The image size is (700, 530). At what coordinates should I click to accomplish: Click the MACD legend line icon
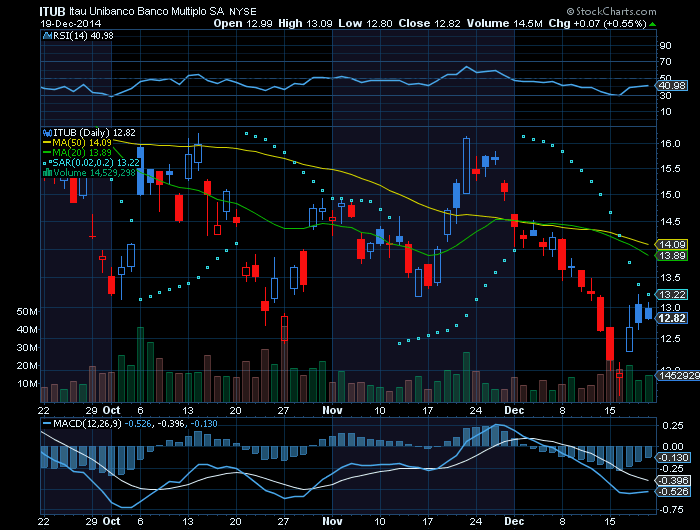click(47, 423)
